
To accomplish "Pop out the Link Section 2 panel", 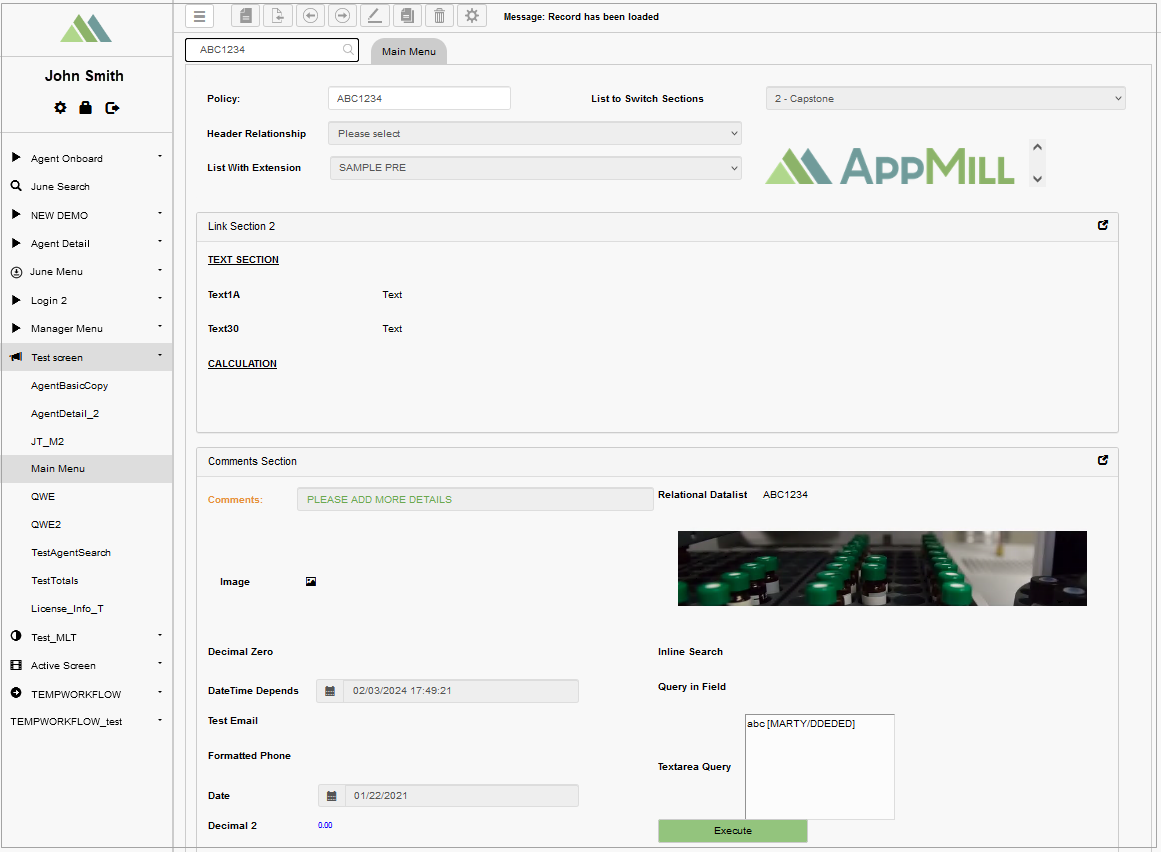I will (x=1103, y=225).
